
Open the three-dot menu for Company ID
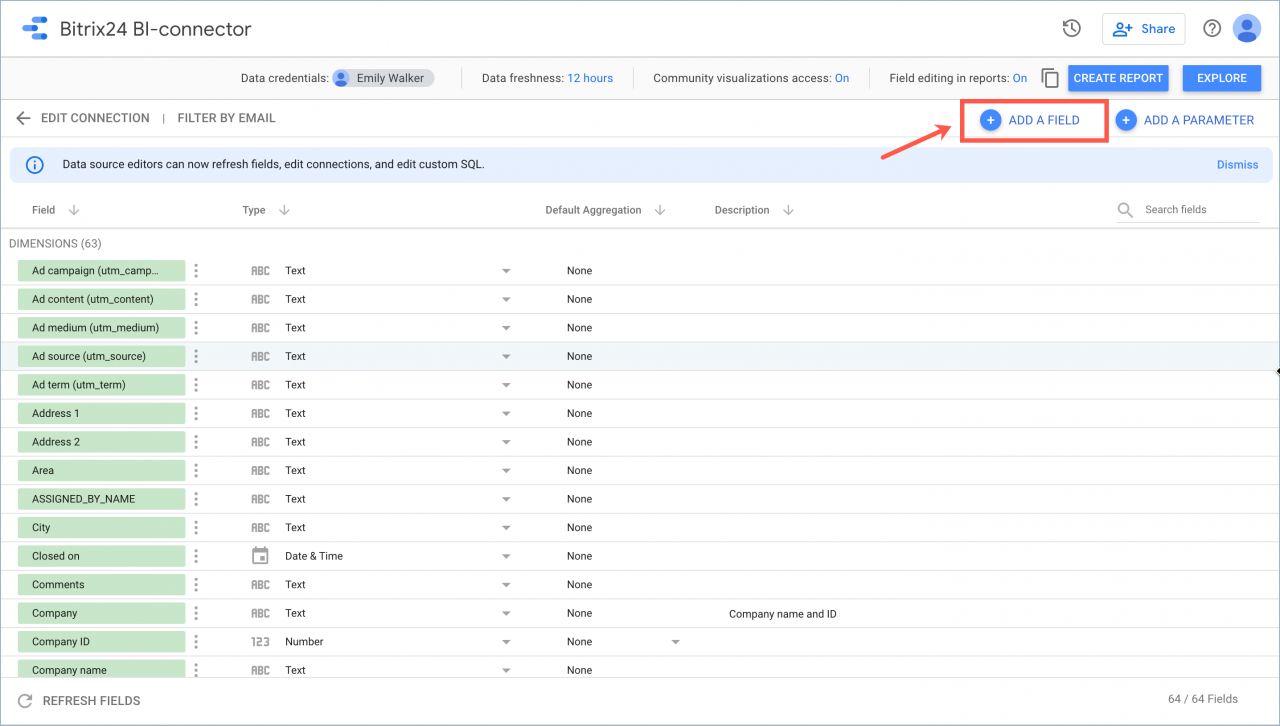click(x=196, y=641)
